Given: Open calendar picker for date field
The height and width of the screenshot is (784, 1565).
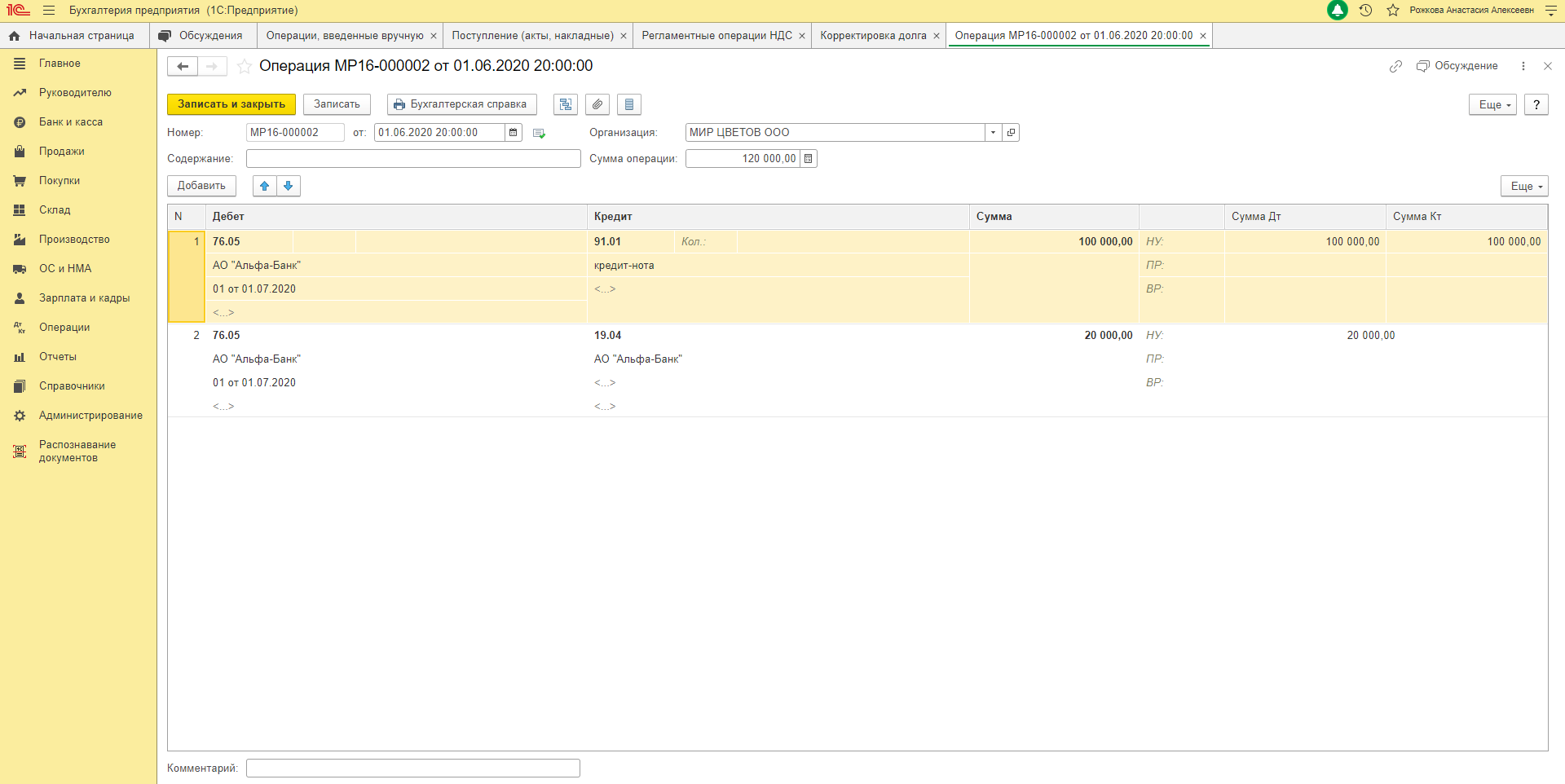Looking at the screenshot, I should pos(514,133).
